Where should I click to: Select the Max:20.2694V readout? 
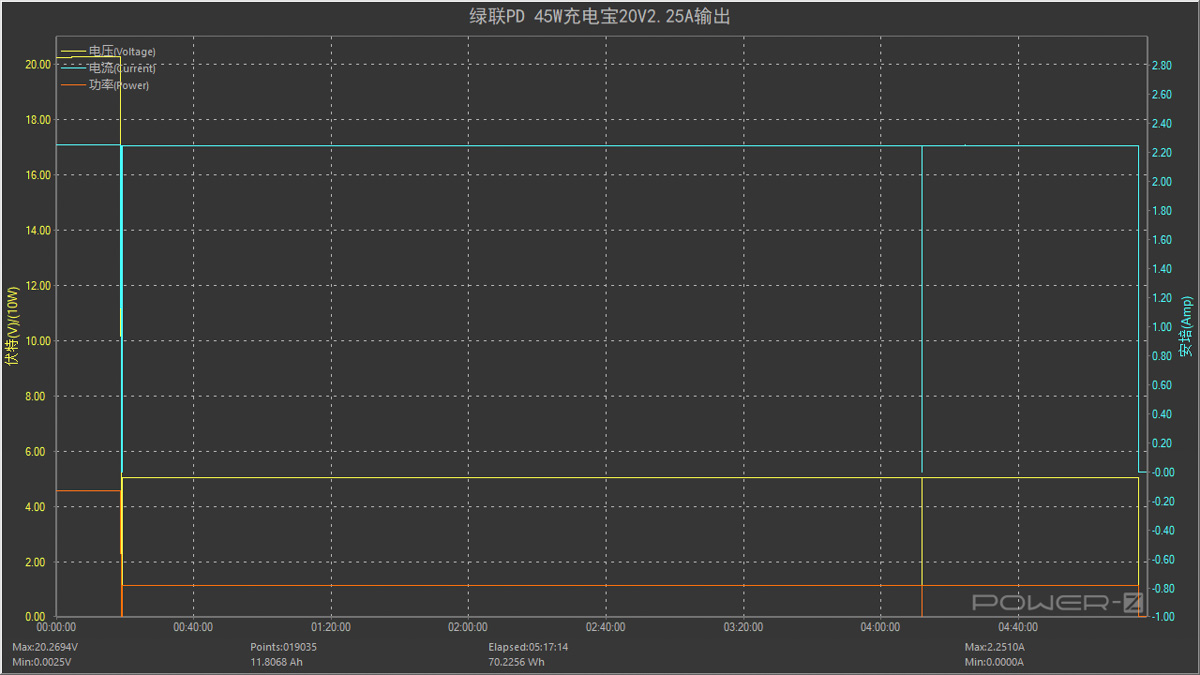click(45, 647)
